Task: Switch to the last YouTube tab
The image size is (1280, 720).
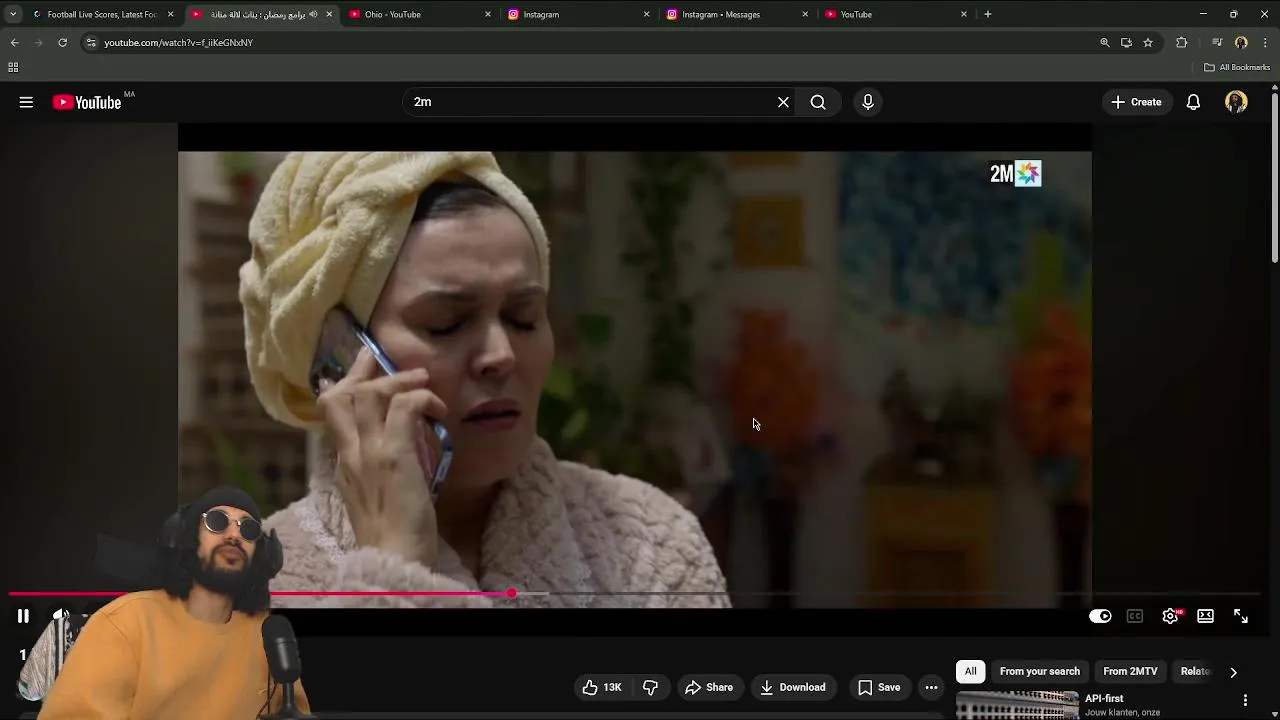Action: pyautogui.click(x=896, y=14)
